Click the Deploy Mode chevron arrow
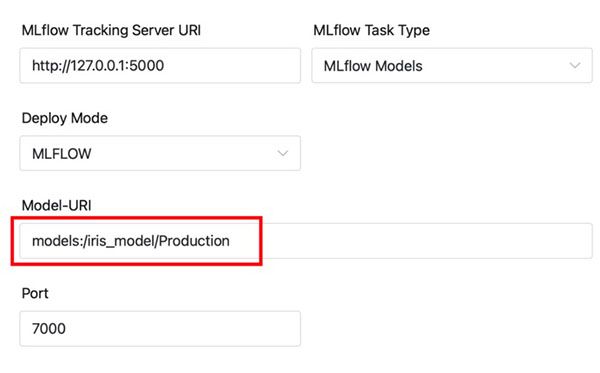The height and width of the screenshot is (373, 600). pyautogui.click(x=282, y=153)
